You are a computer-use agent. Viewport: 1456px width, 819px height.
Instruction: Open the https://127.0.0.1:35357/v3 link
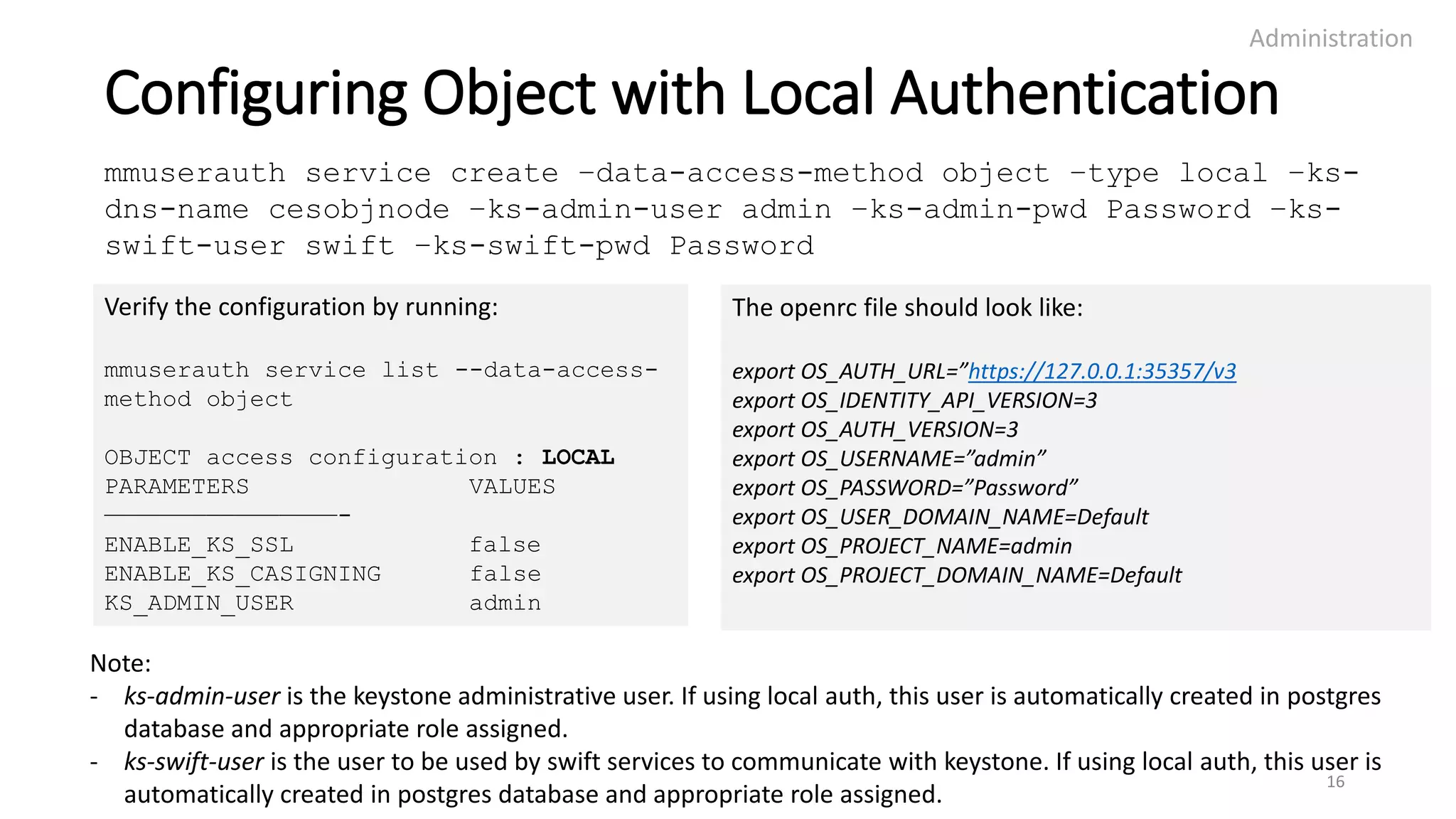1102,371
